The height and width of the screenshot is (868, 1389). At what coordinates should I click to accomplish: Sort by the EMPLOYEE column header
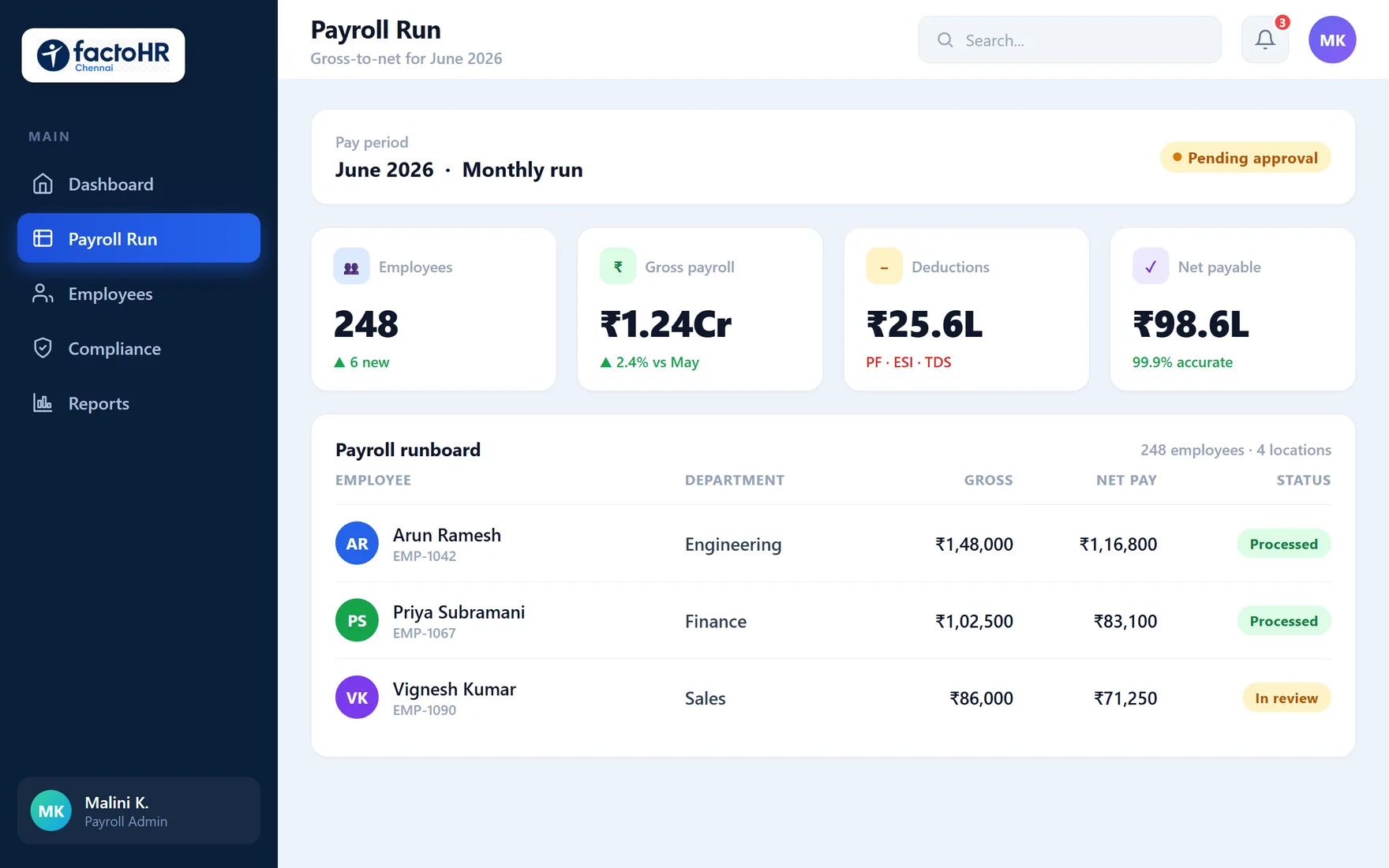point(373,480)
